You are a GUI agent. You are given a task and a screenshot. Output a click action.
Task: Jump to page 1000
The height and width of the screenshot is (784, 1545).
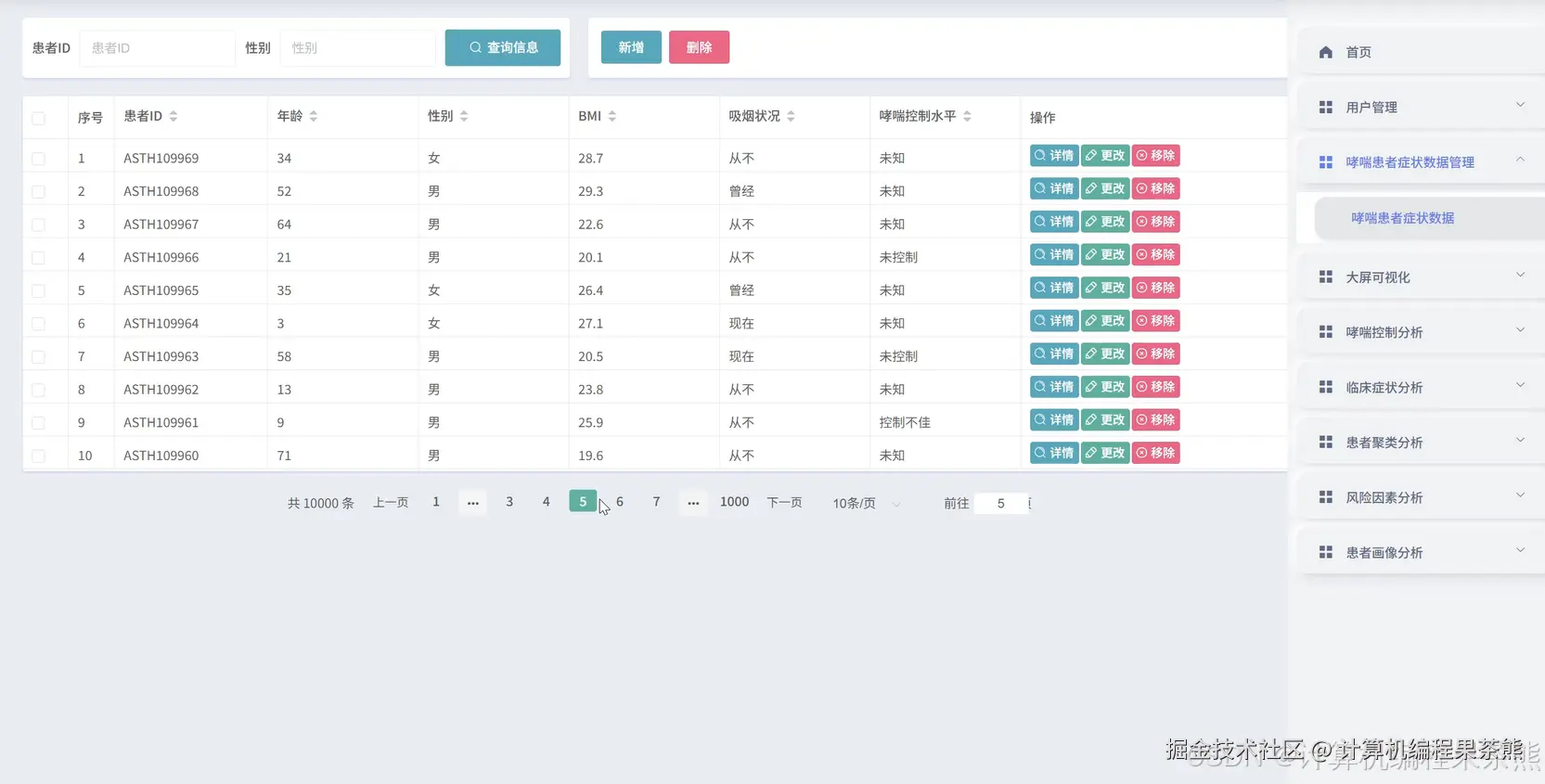click(x=734, y=502)
